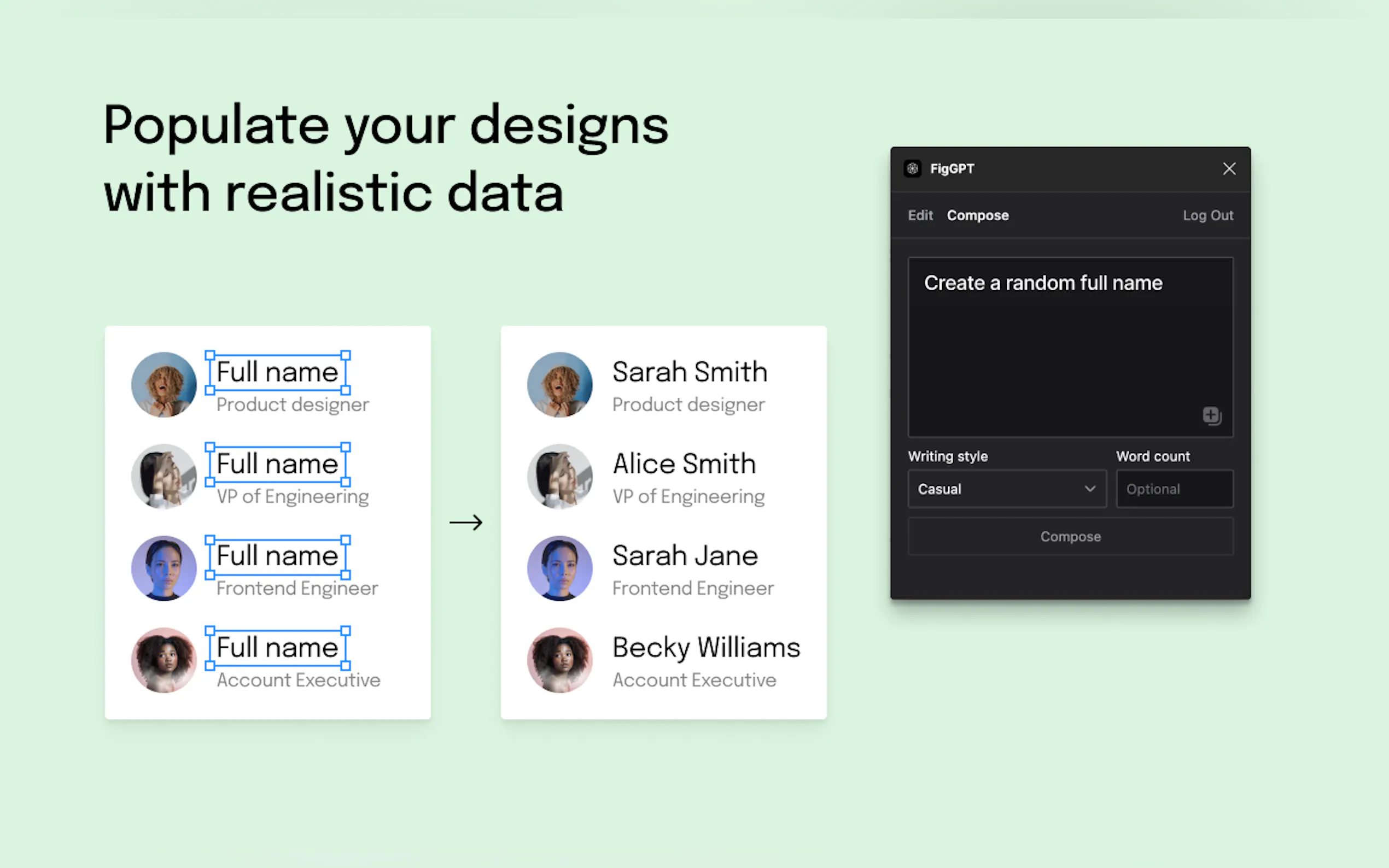1389x868 pixels.
Task: Click the Frontend Engineer avatar in left card
Action: click(164, 568)
